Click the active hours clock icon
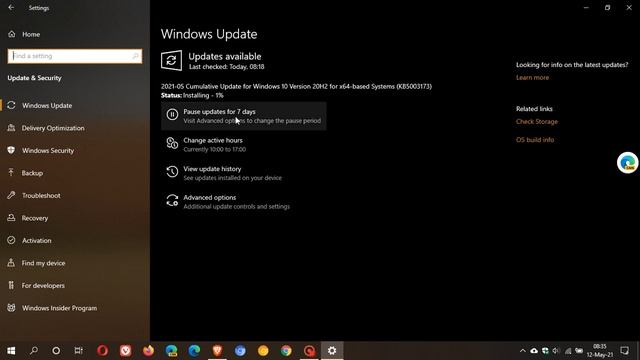 172,143
